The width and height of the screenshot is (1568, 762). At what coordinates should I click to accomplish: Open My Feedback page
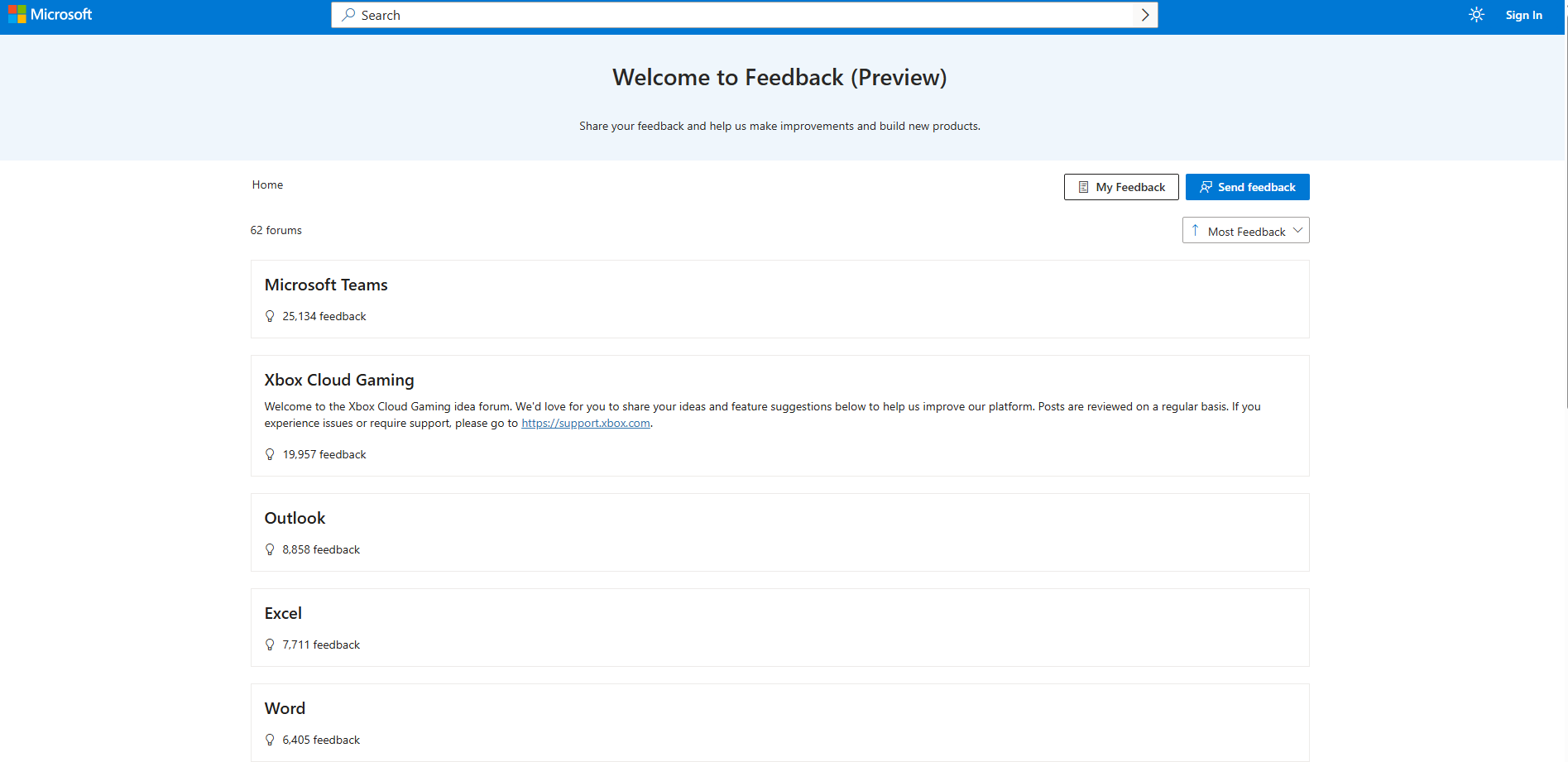1121,187
